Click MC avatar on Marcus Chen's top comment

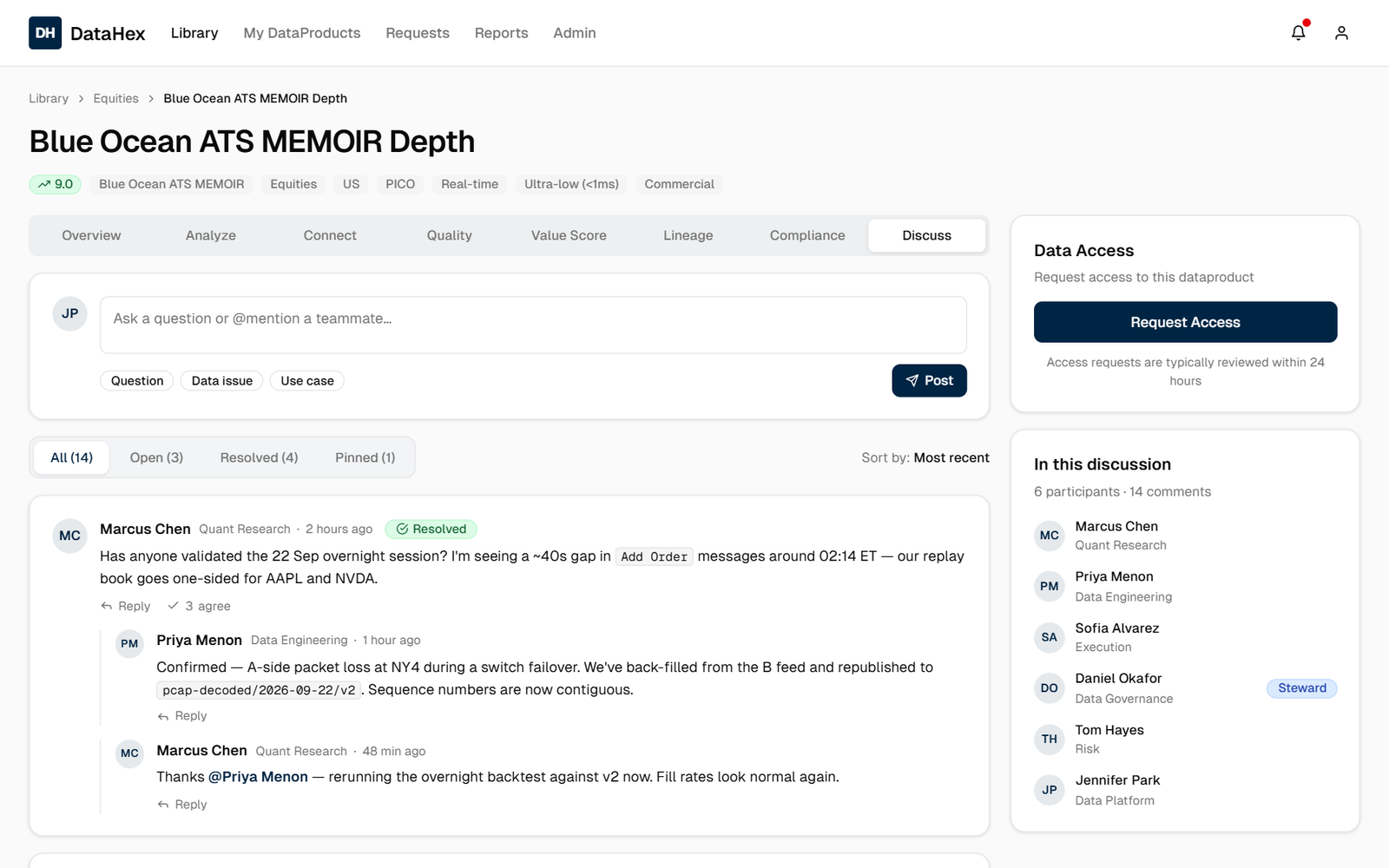70,536
